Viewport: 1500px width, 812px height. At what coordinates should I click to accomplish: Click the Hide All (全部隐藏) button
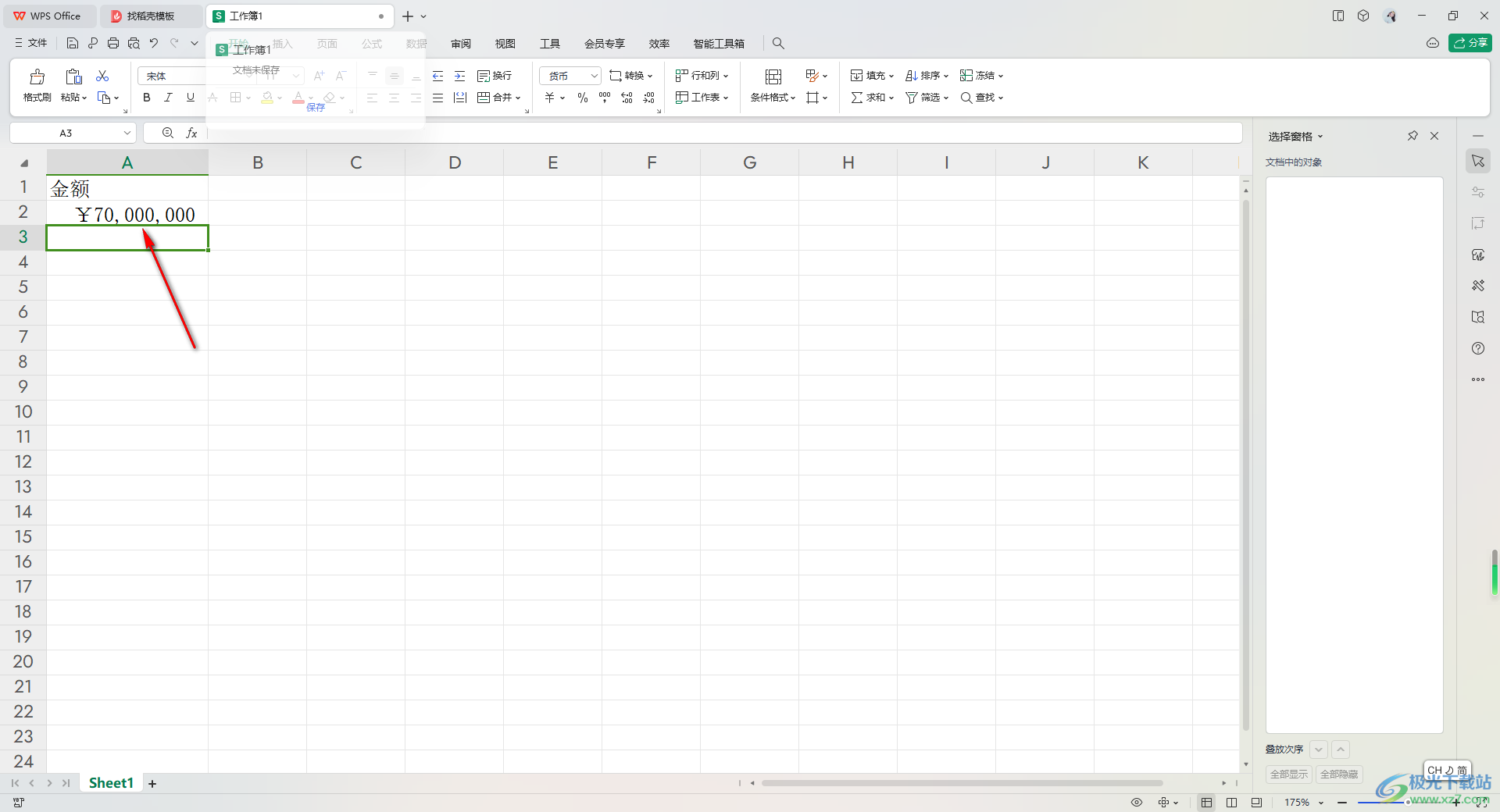pyautogui.click(x=1339, y=775)
